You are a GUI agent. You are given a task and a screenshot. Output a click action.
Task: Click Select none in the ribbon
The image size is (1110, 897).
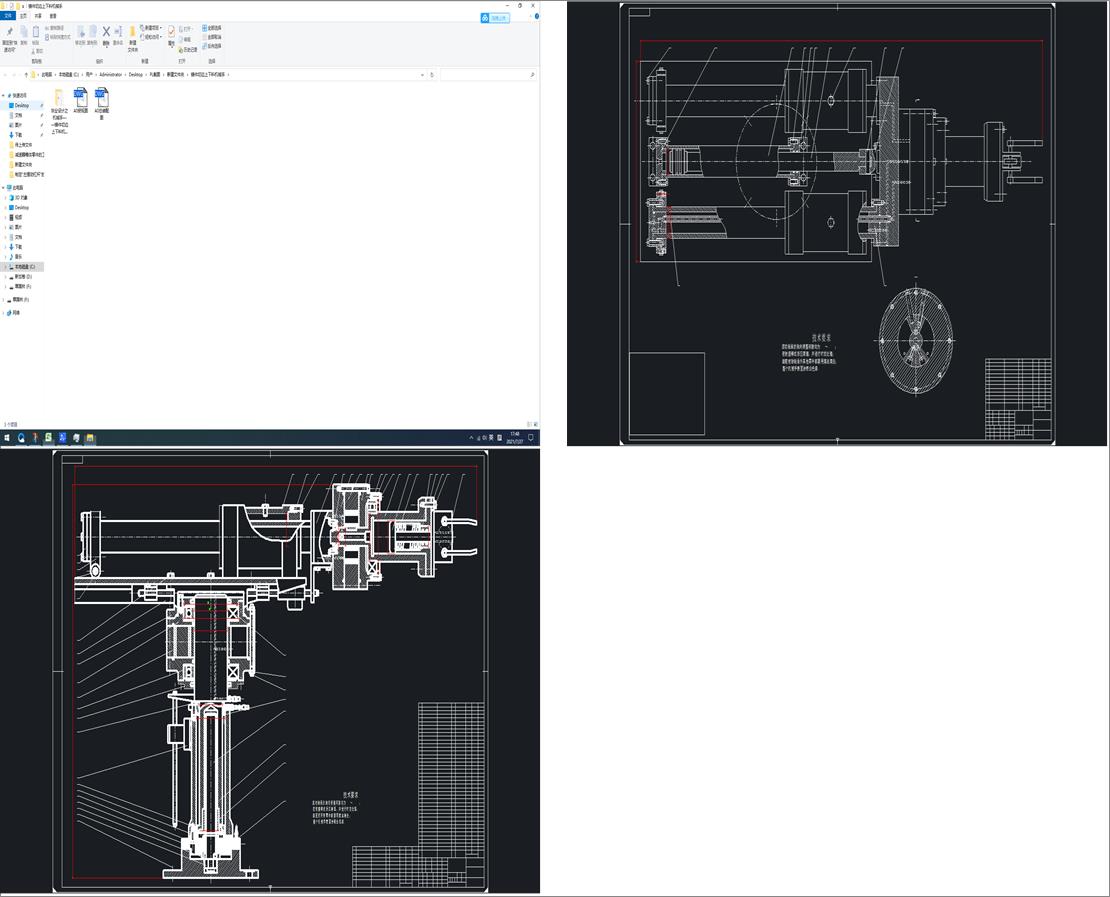pyautogui.click(x=212, y=37)
